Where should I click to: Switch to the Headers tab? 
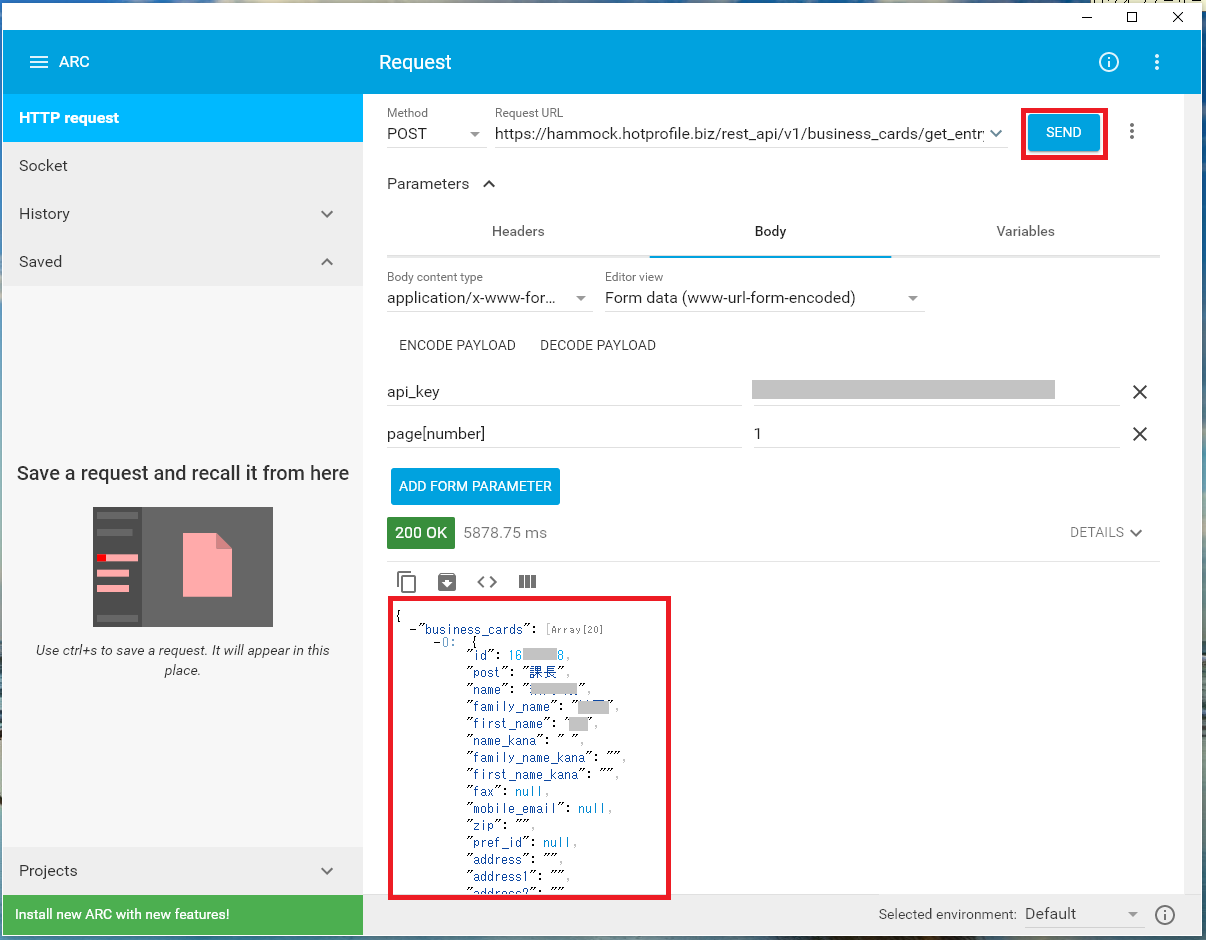[518, 231]
